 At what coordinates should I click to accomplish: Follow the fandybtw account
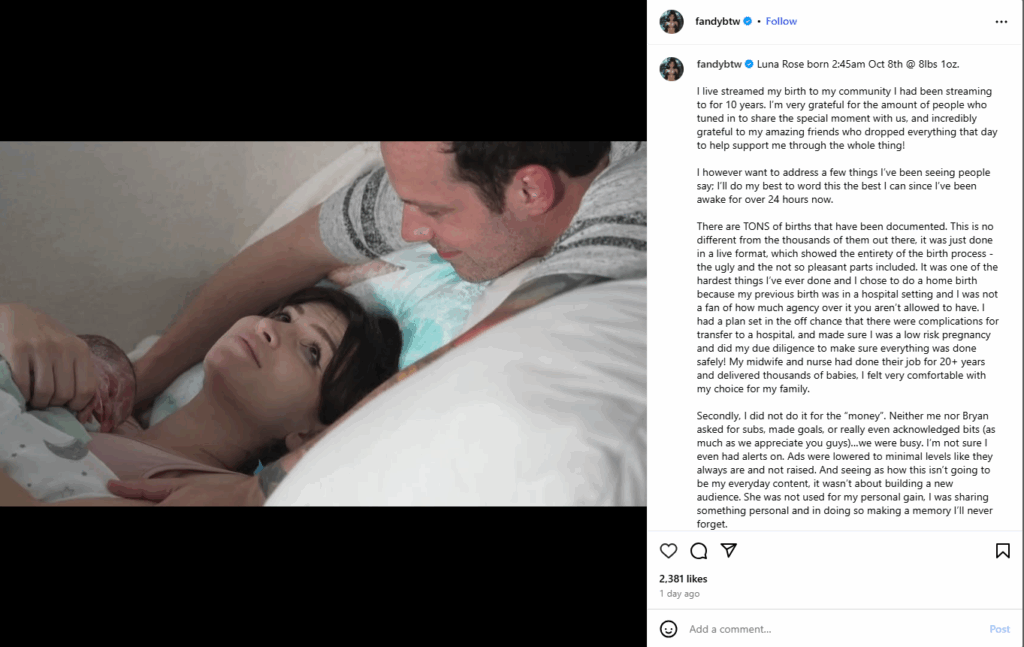tap(781, 21)
